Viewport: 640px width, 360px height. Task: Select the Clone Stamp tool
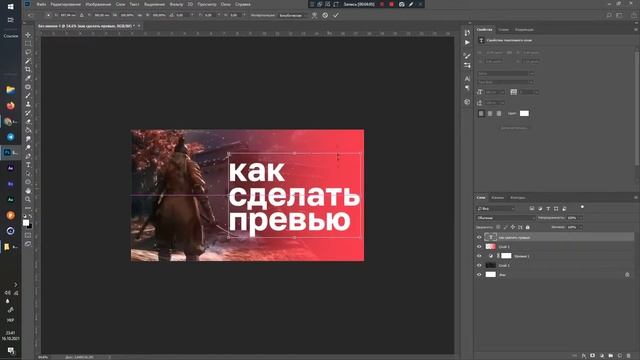pos(28,104)
